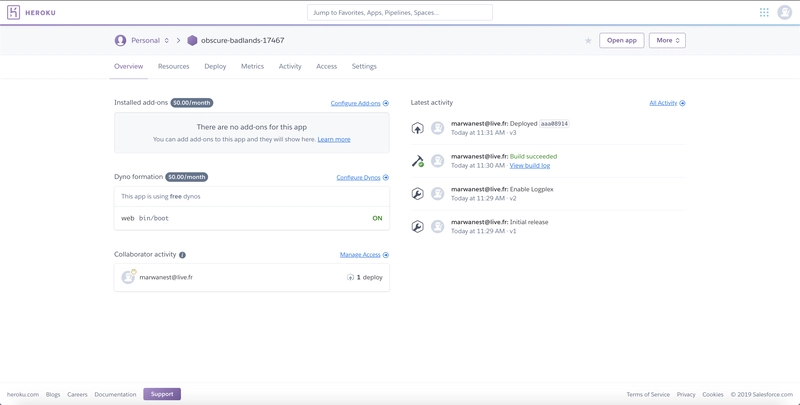This screenshot has height=405, width=800.
Task: Go to the Settings tab
Action: pos(364,66)
